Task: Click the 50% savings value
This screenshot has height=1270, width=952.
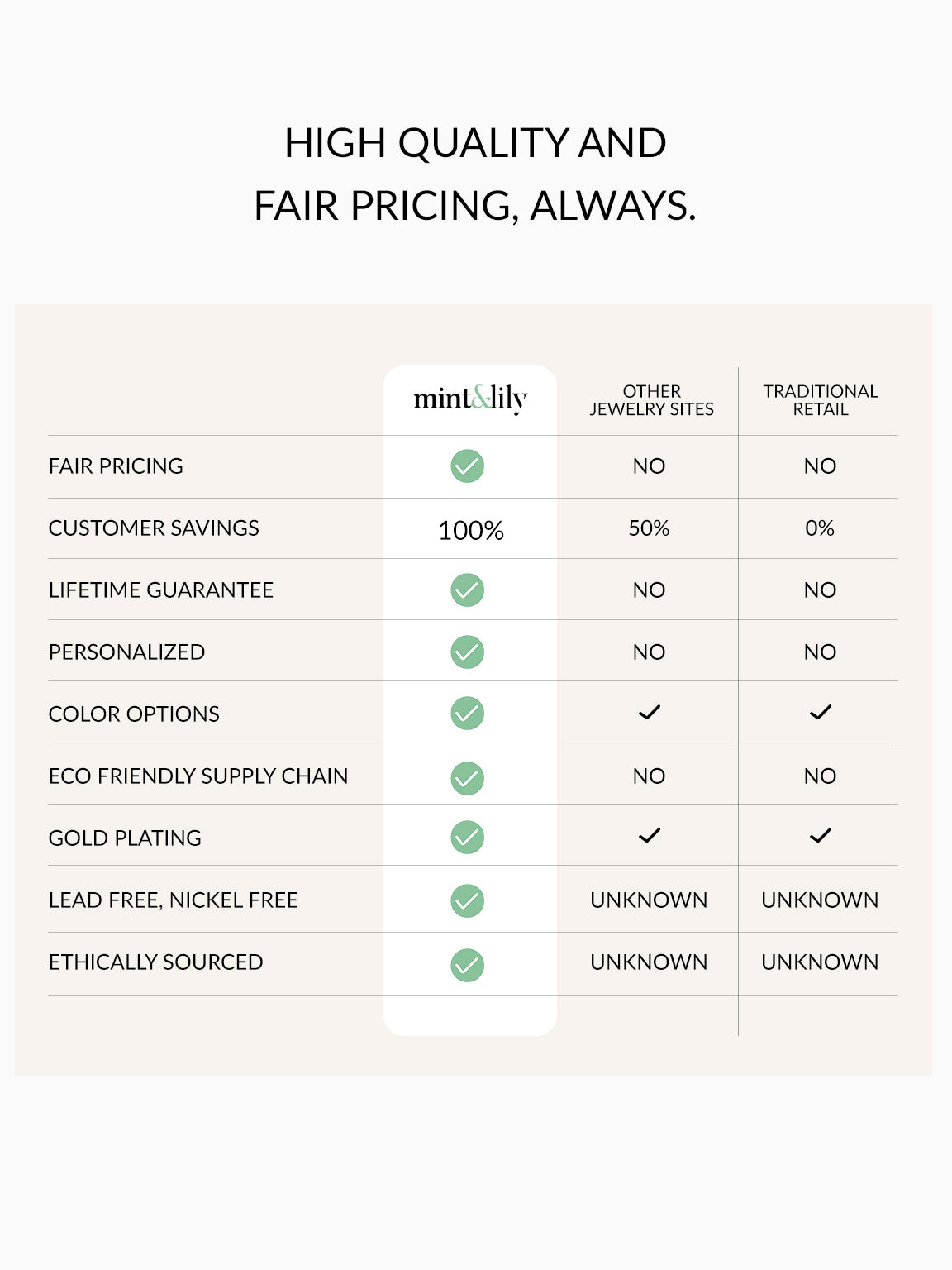Action: tap(649, 528)
